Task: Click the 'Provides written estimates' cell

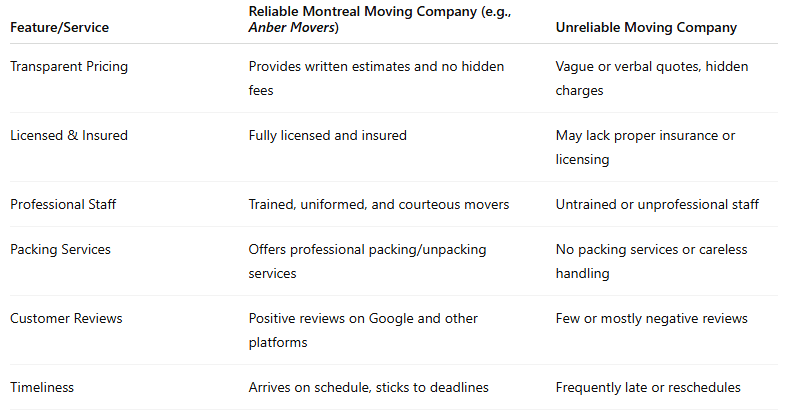Action: [x=376, y=77]
